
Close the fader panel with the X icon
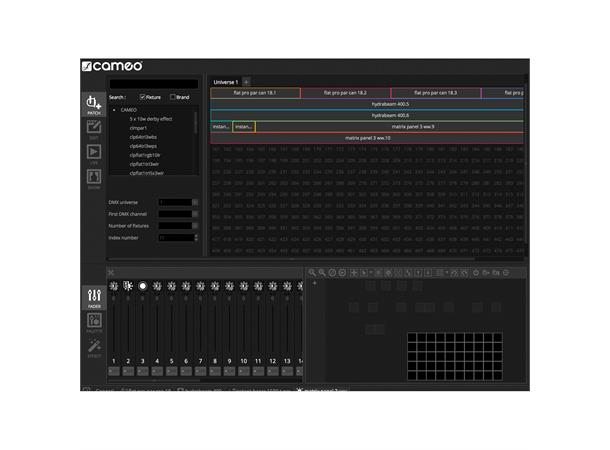pyautogui.click(x=111, y=272)
